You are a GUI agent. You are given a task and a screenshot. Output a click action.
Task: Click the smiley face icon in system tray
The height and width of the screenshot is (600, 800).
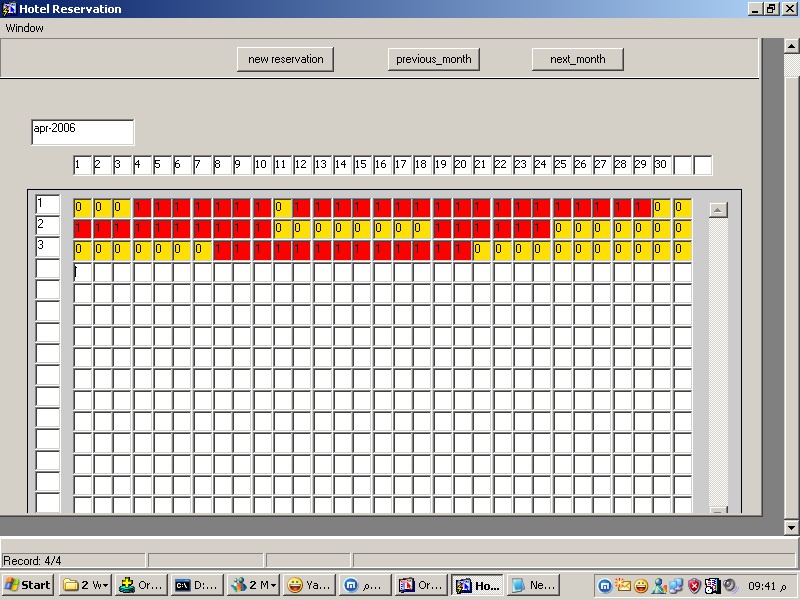(641, 586)
